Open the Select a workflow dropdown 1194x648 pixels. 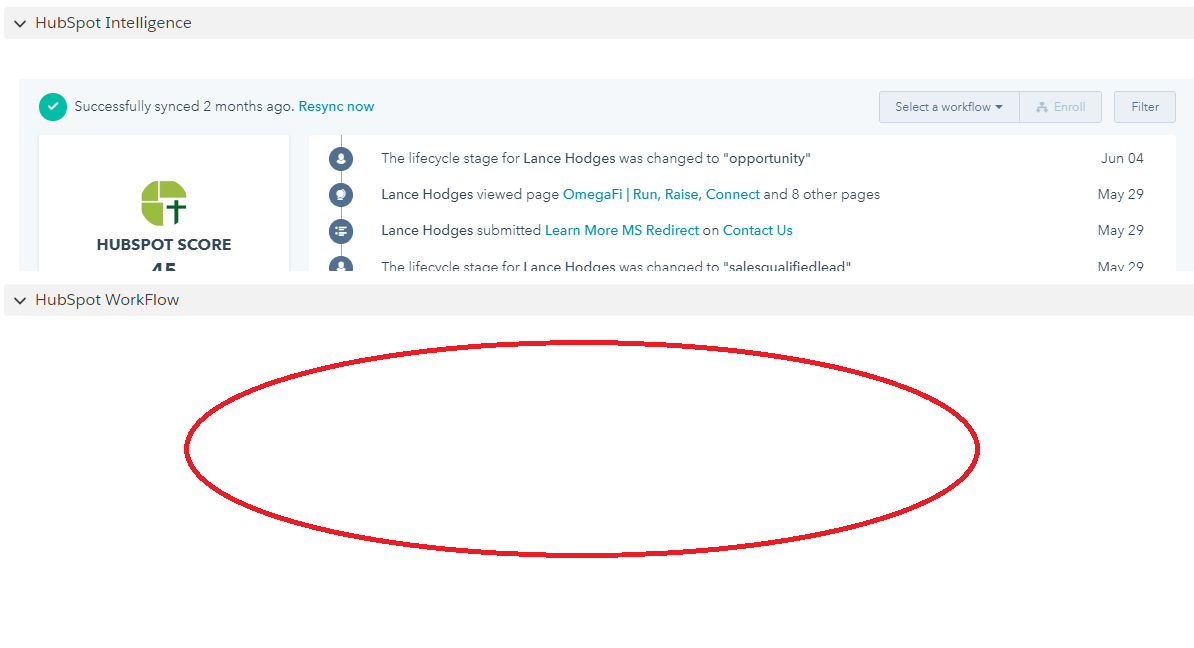[x=949, y=107]
